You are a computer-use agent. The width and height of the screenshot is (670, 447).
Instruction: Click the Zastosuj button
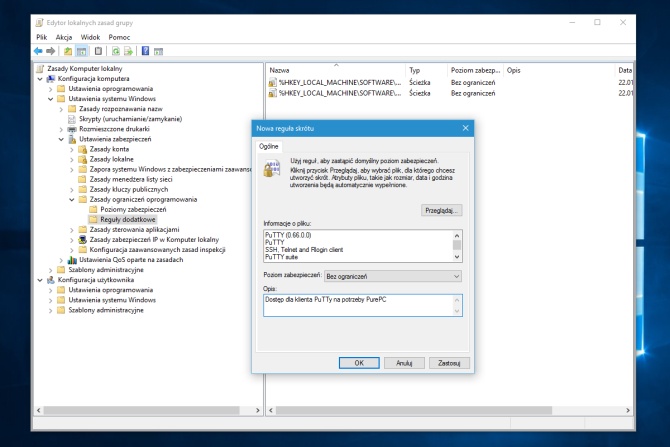[x=449, y=363]
